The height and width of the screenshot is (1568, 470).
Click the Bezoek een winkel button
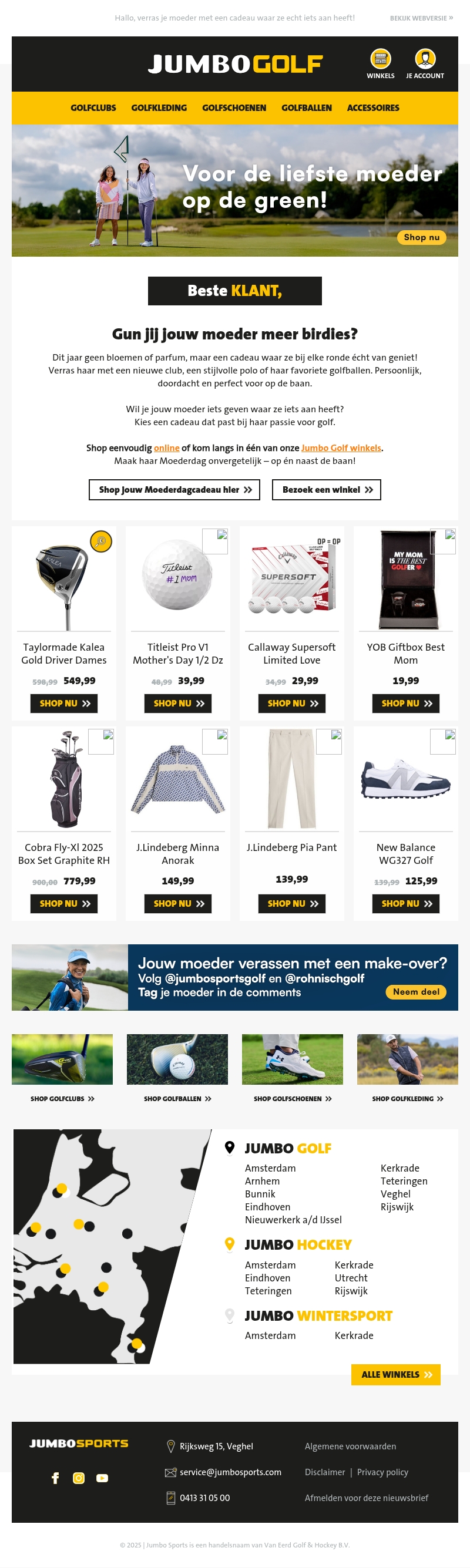pos(327,489)
